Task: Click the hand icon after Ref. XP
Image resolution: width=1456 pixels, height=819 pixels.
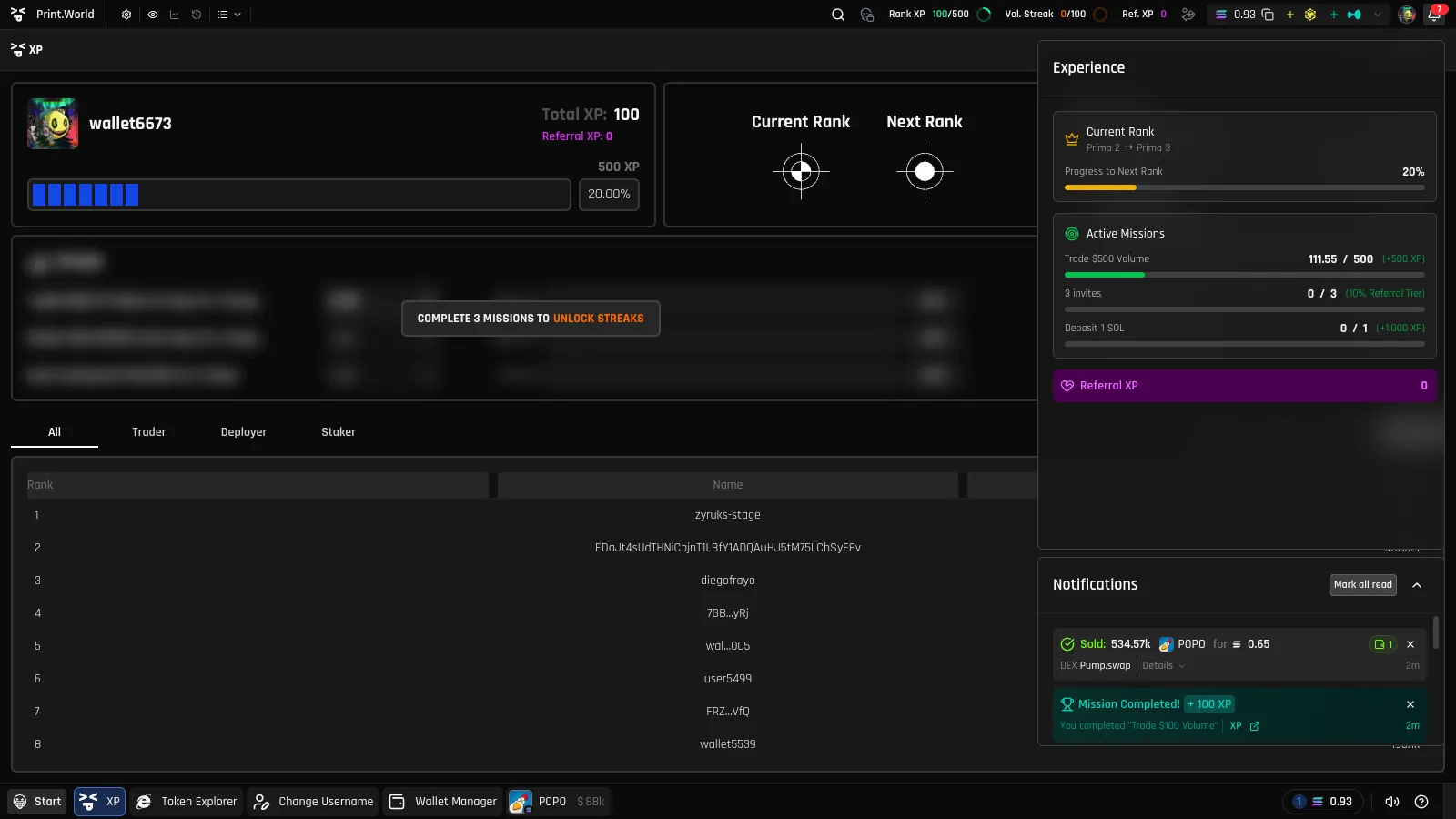Action: pyautogui.click(x=1188, y=15)
